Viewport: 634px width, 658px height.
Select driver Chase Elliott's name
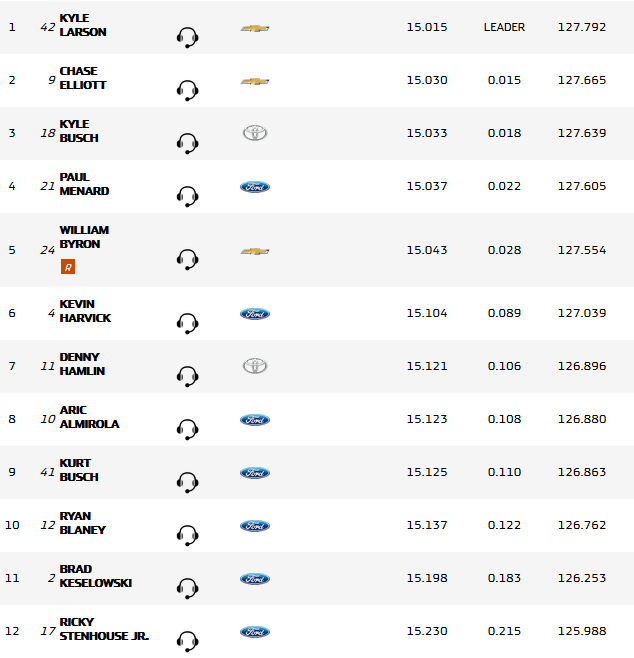tap(83, 78)
